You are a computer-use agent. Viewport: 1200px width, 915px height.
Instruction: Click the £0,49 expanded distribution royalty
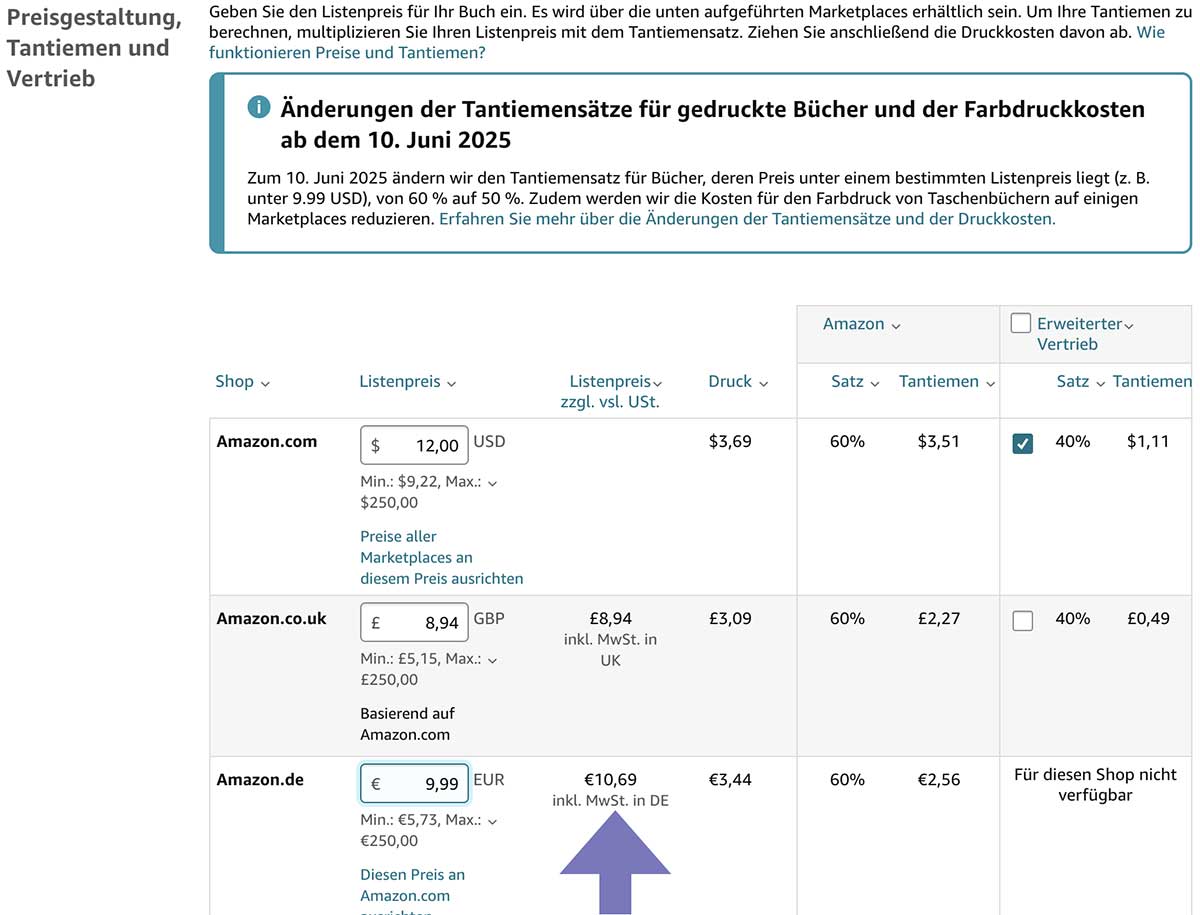point(1148,618)
